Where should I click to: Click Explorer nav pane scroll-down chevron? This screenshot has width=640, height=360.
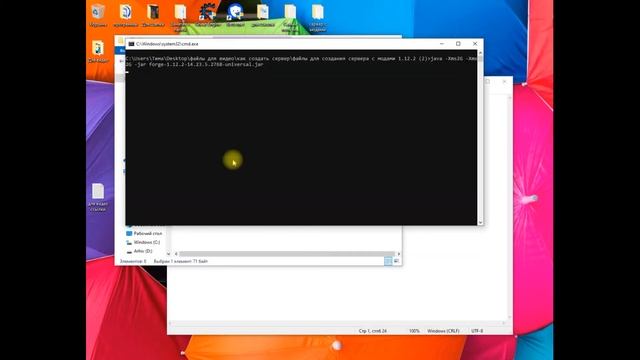[x=168, y=254]
